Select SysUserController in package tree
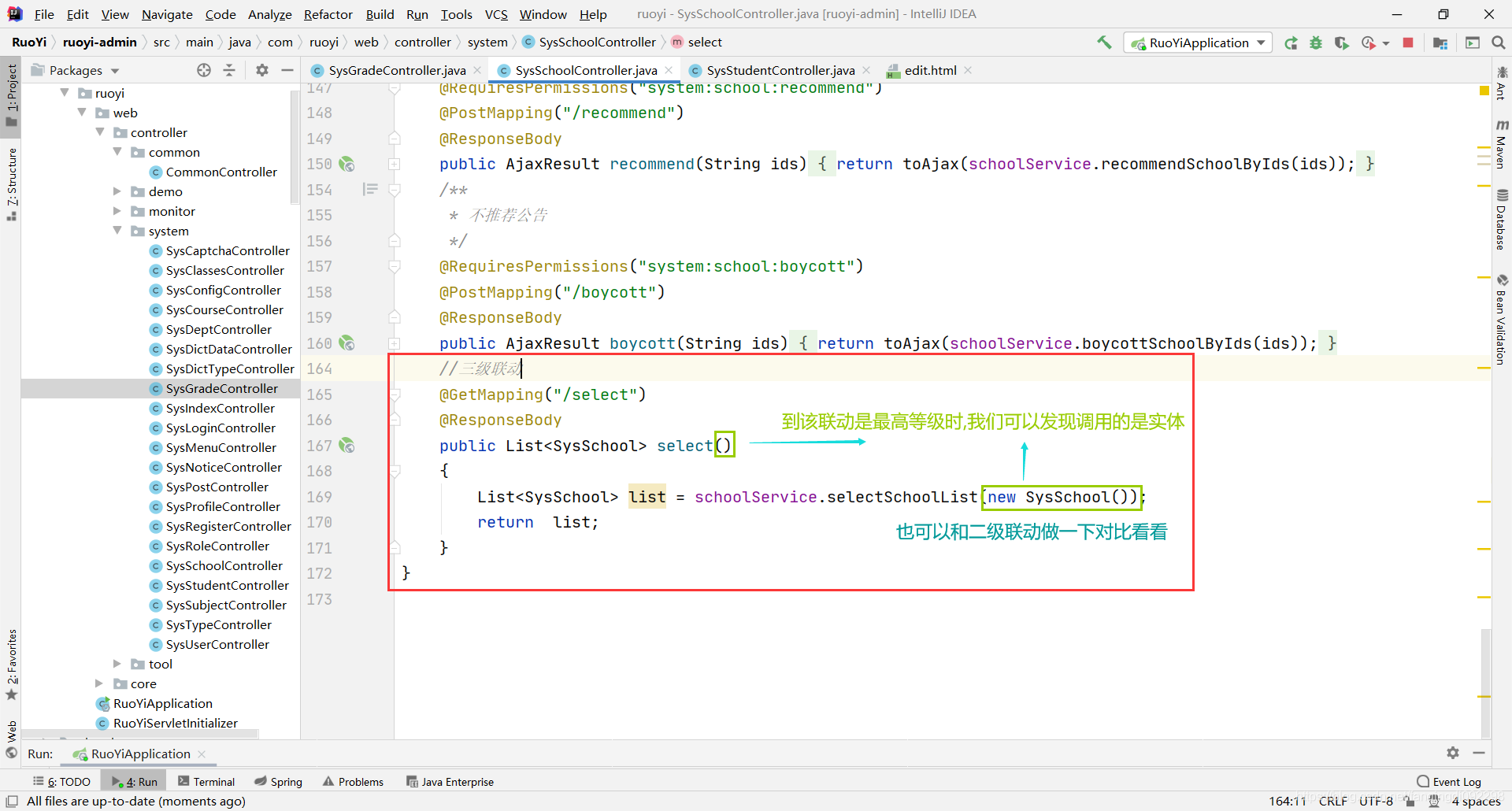 [217, 644]
